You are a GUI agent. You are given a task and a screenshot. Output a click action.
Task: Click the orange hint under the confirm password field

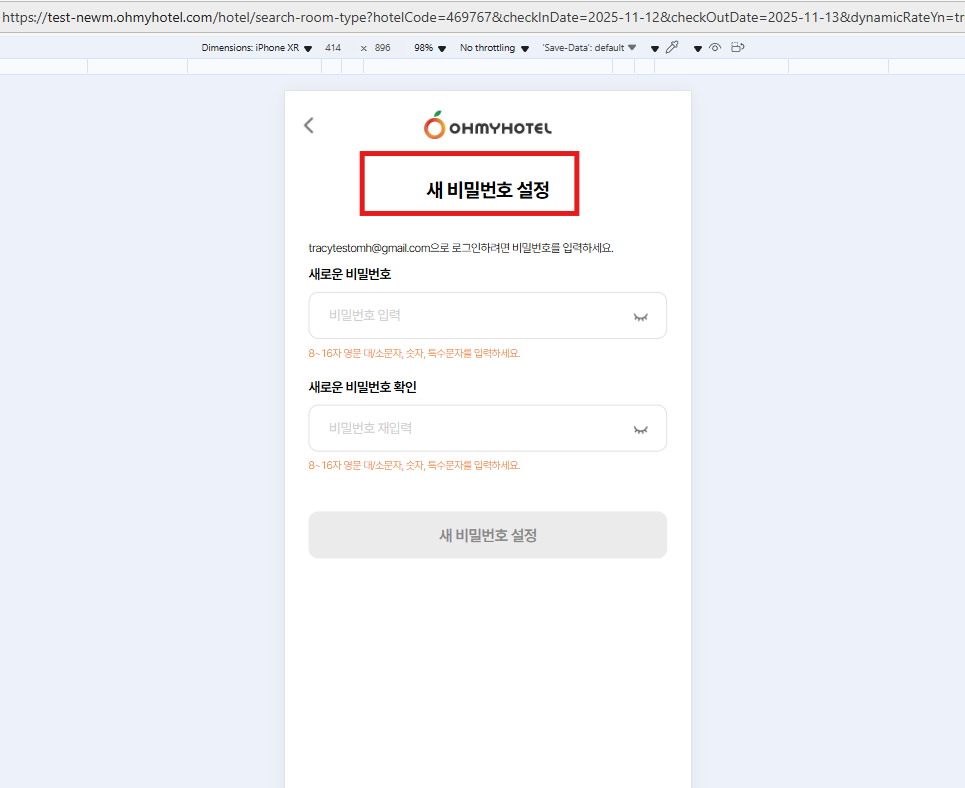coord(414,465)
